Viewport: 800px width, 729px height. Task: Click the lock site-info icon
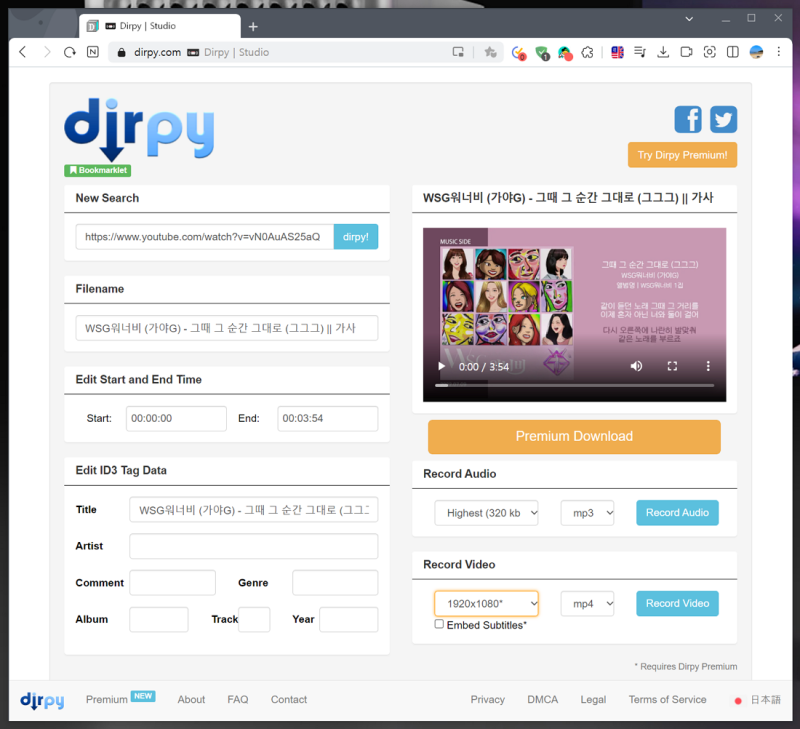pyautogui.click(x=121, y=53)
